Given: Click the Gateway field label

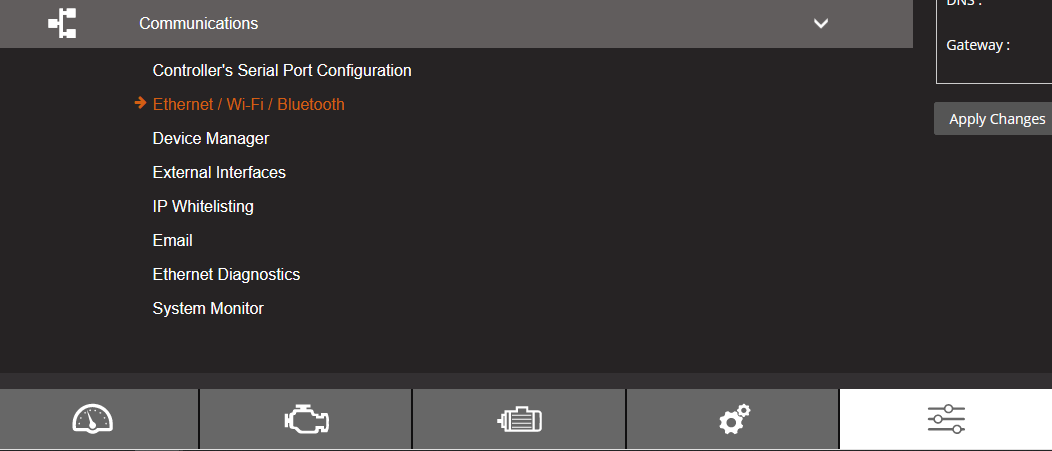Looking at the screenshot, I should (x=977, y=45).
